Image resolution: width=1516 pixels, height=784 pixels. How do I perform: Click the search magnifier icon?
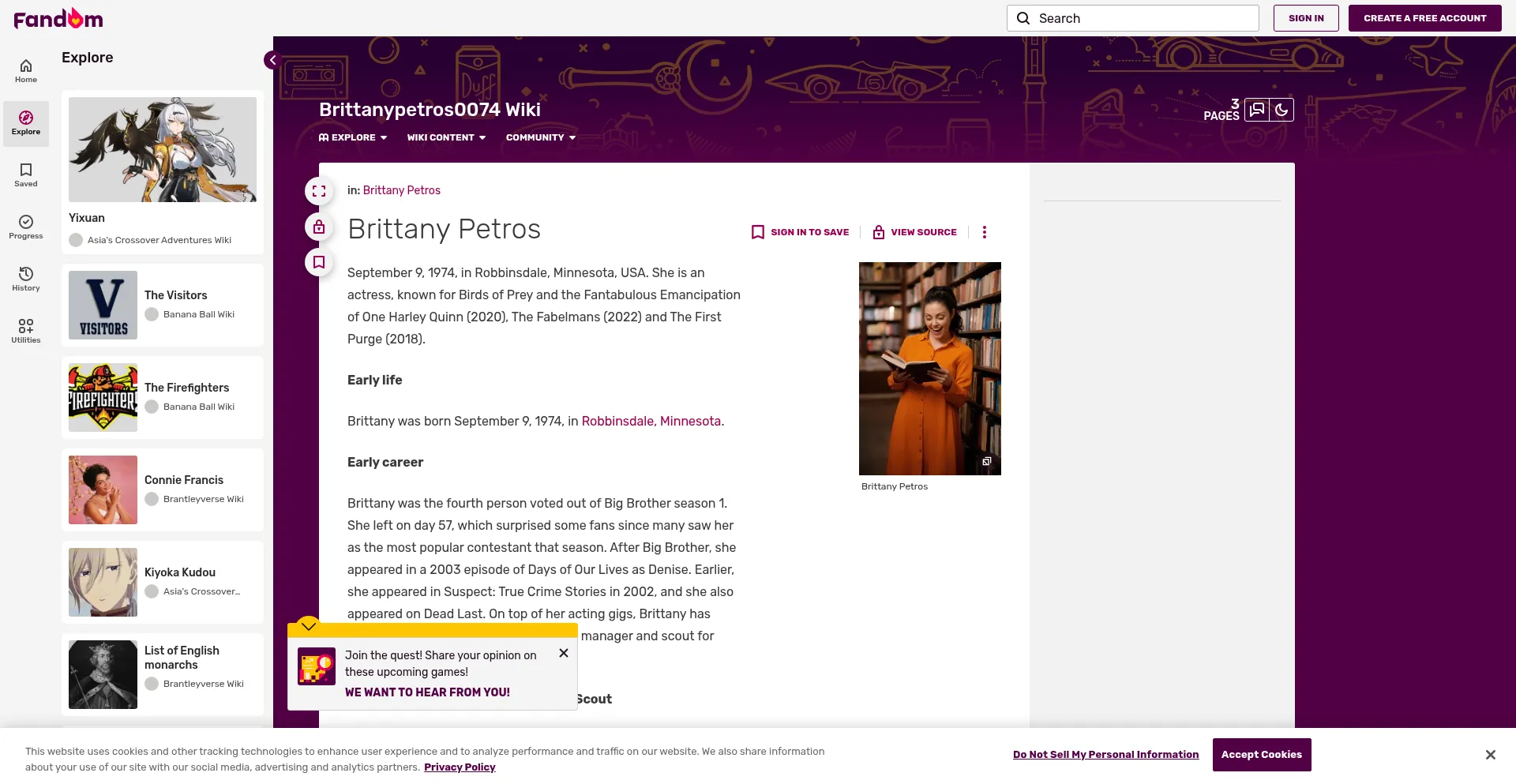[1023, 18]
